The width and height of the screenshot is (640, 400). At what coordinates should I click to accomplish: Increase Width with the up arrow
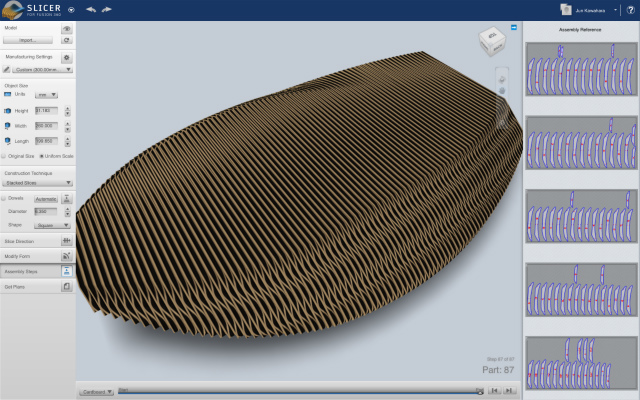coord(67,123)
